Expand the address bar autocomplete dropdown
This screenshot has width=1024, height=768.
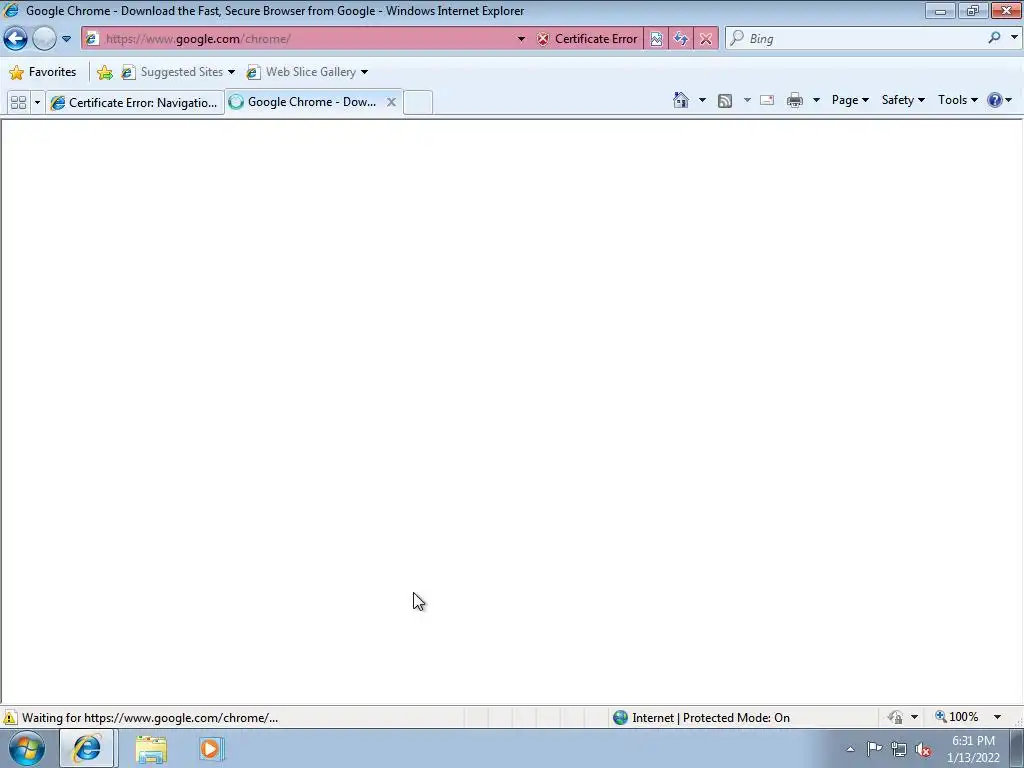coord(521,39)
